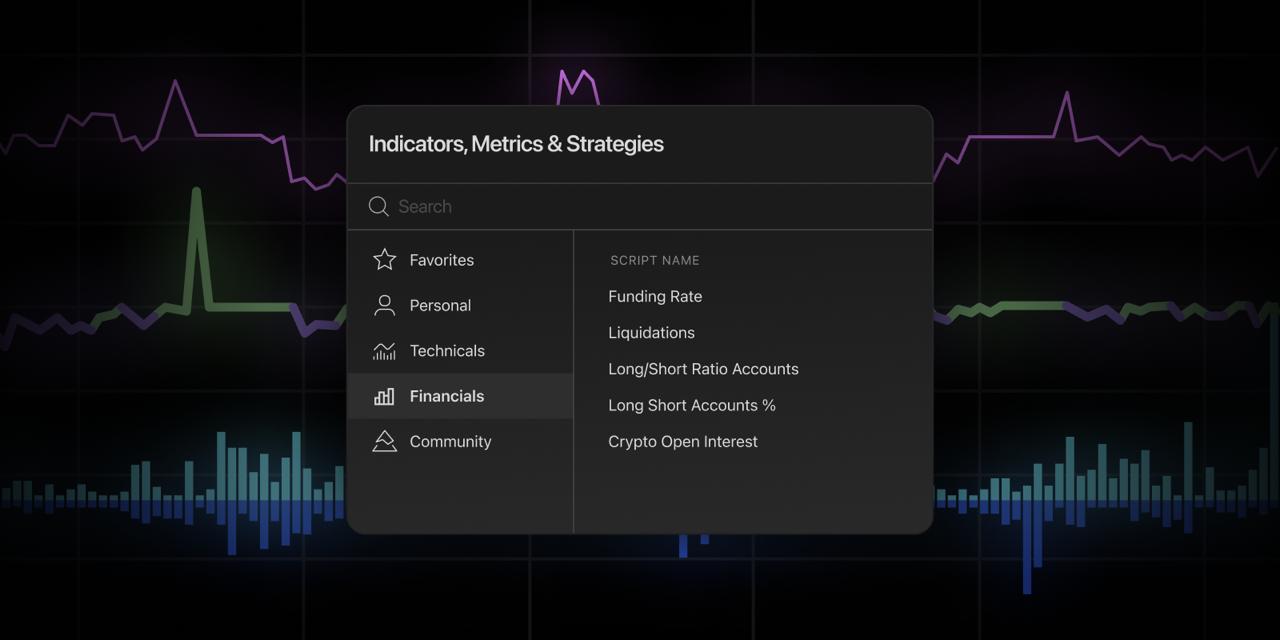The width and height of the screenshot is (1280, 640).
Task: Add Long Short Accounts % indicator
Action: [692, 405]
